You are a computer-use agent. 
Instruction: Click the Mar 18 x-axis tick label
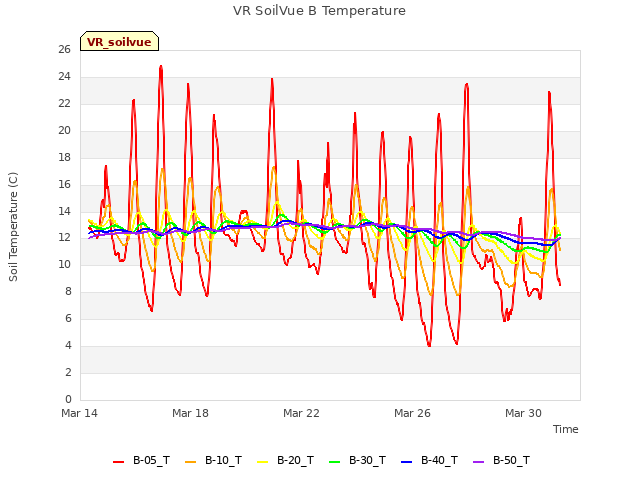(190, 413)
